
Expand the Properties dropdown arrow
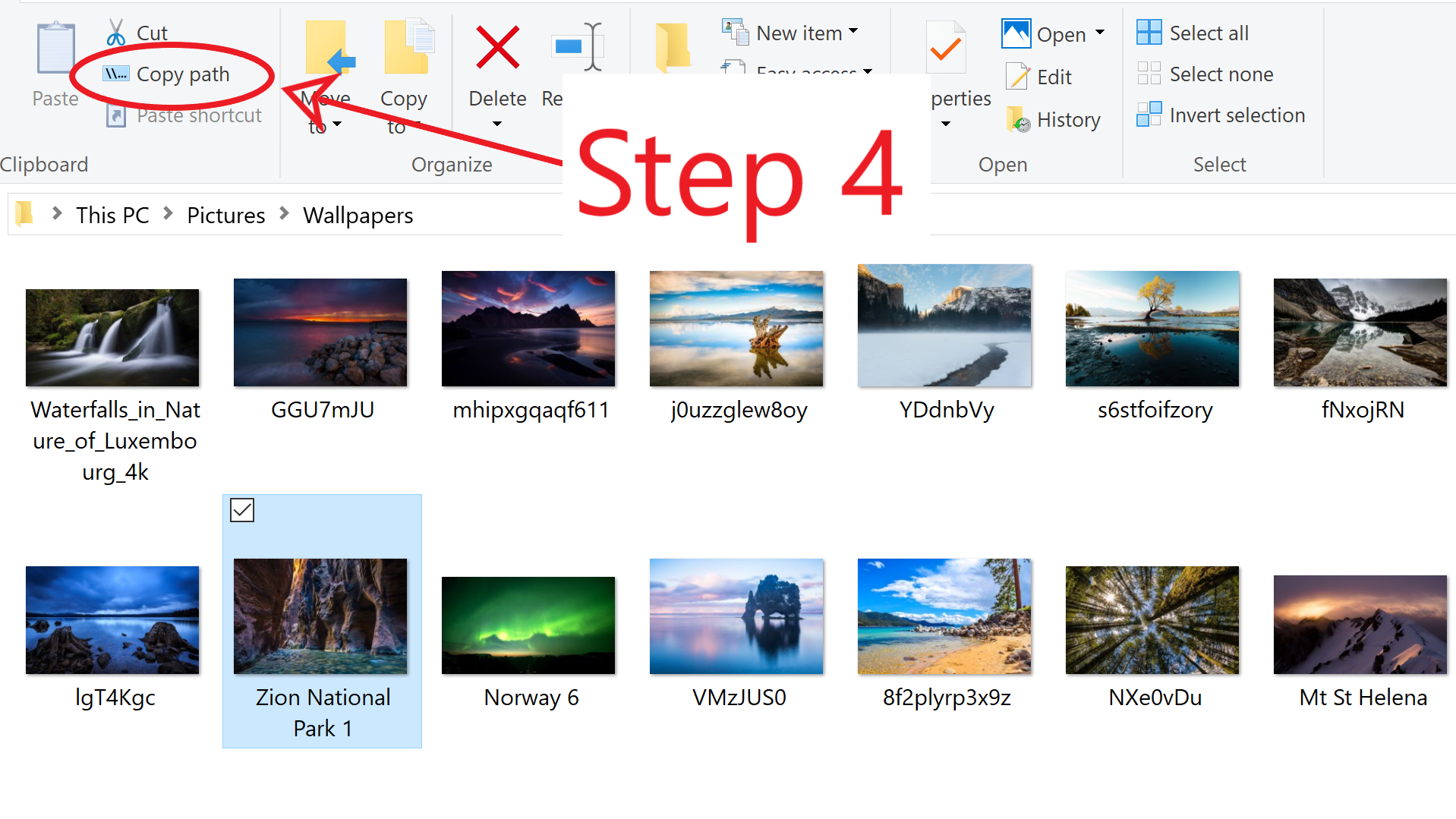tap(946, 124)
